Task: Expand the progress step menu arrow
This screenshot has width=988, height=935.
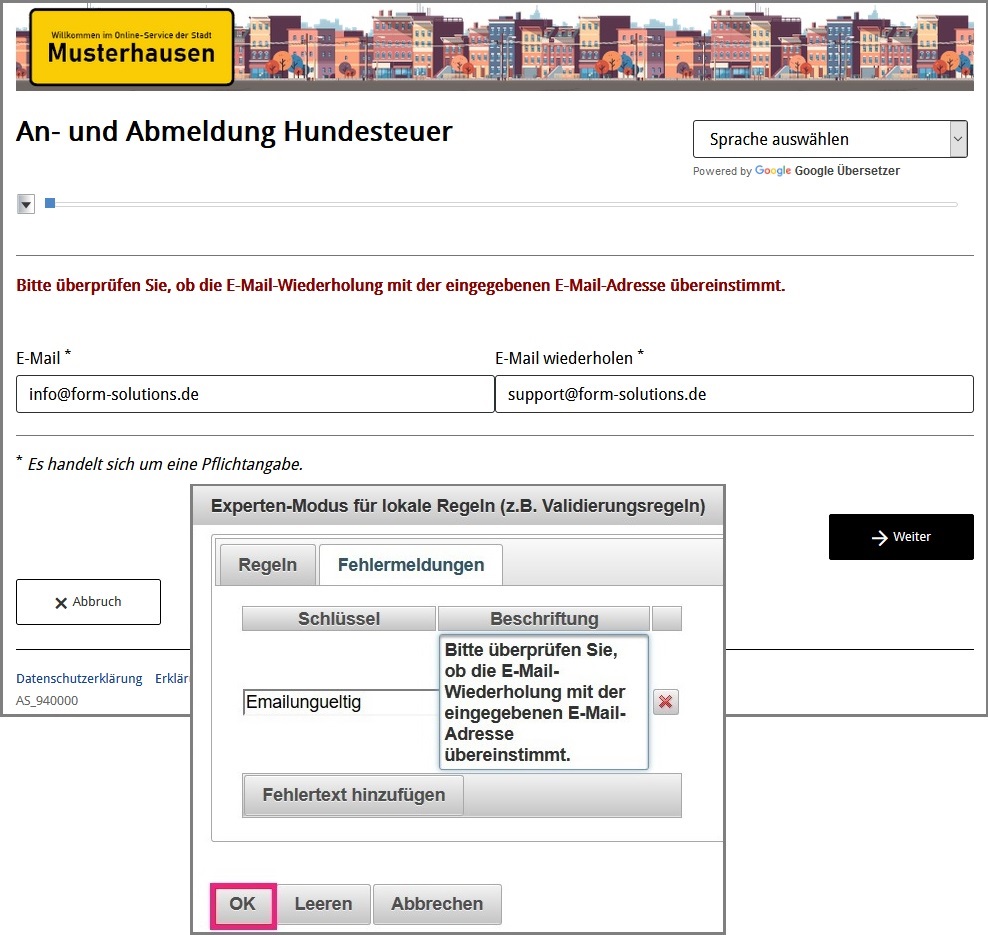Action: (x=26, y=204)
